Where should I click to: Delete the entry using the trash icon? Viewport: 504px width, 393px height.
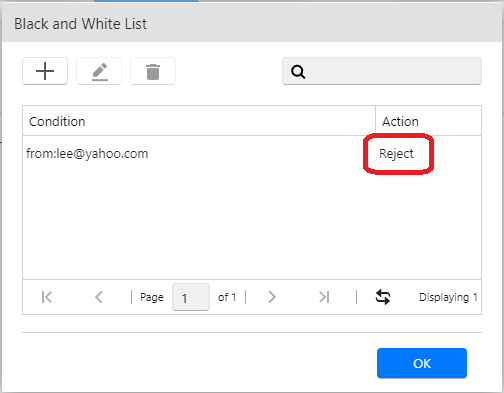coord(153,71)
